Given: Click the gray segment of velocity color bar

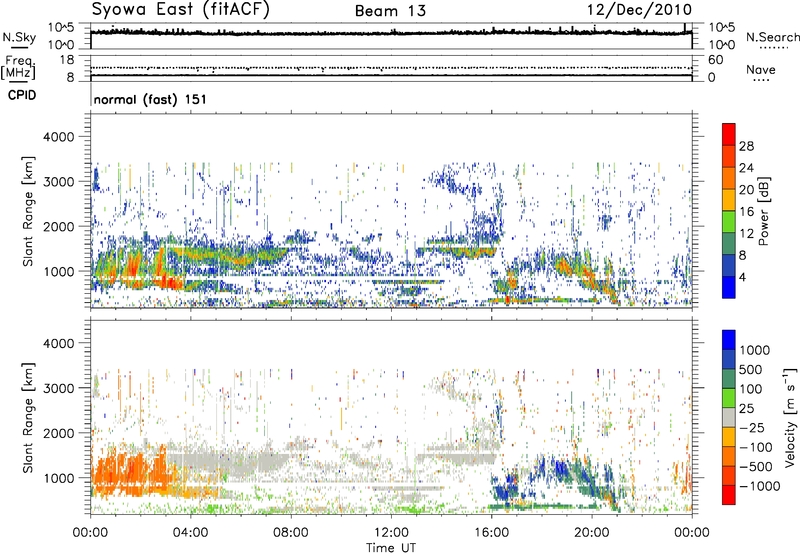Looking at the screenshot, I should click(x=729, y=418).
